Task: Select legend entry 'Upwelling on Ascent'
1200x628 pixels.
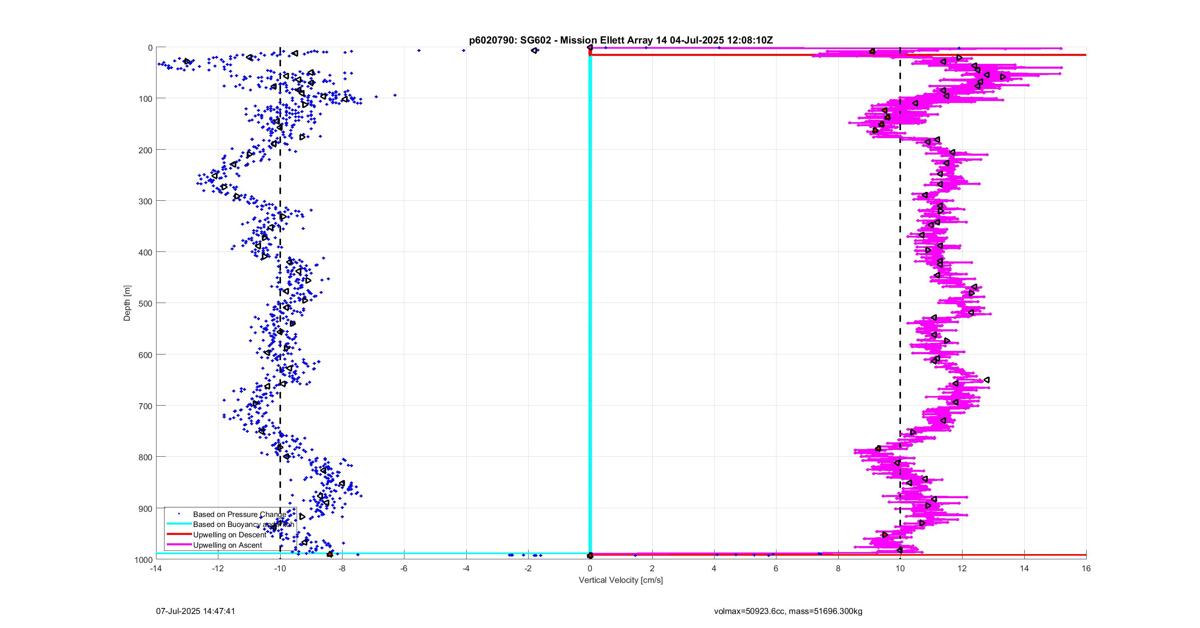Action: click(x=228, y=545)
